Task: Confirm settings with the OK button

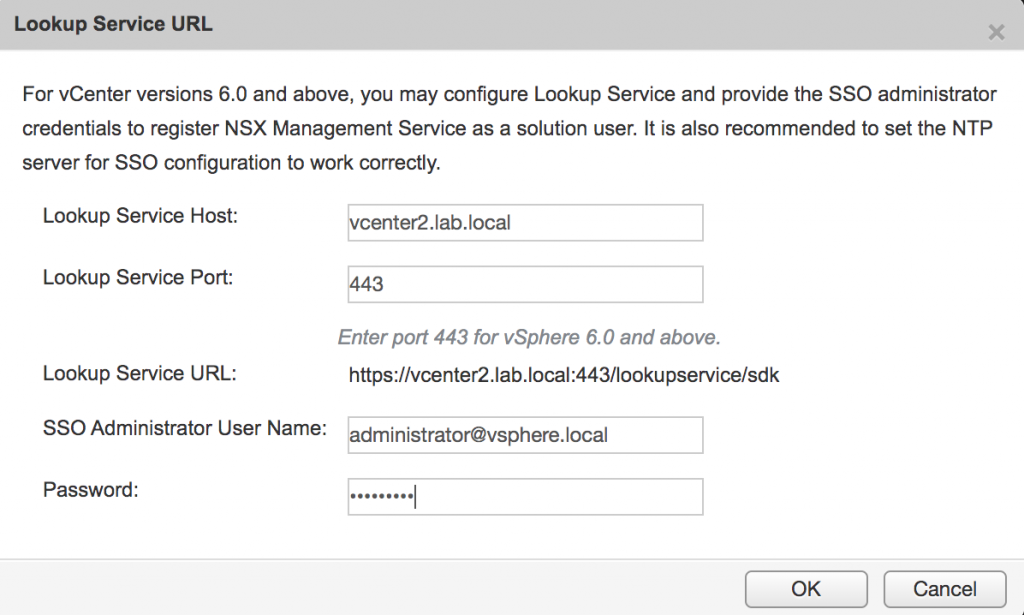Action: pyautogui.click(x=806, y=589)
